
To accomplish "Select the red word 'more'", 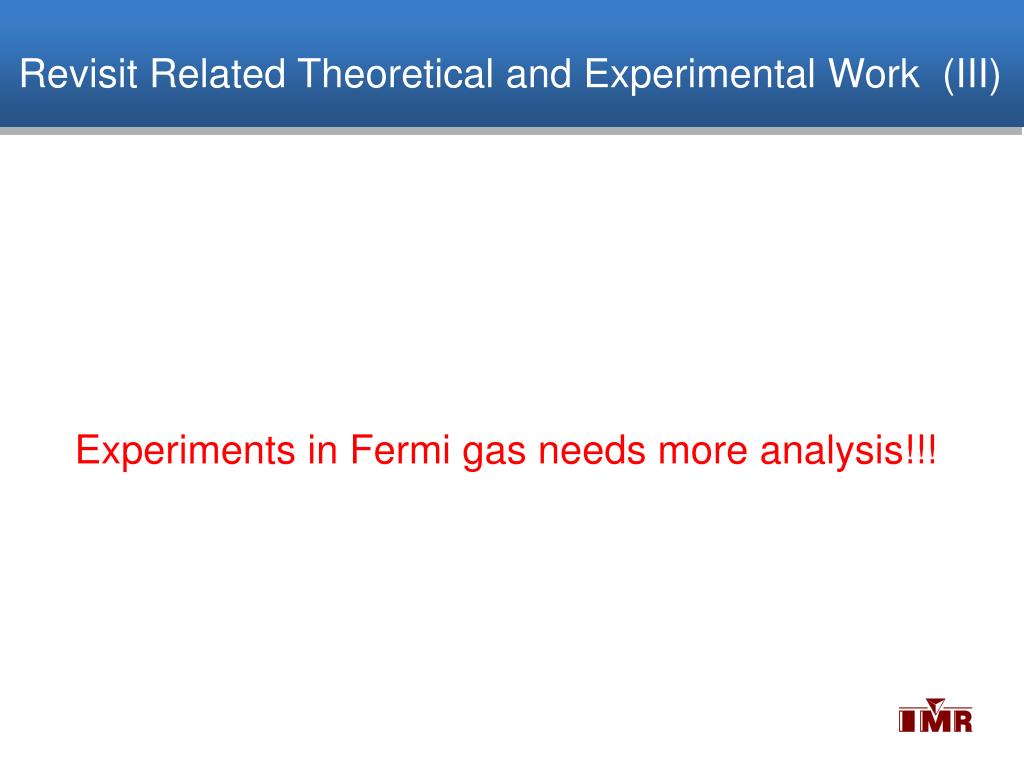I will 703,452.
